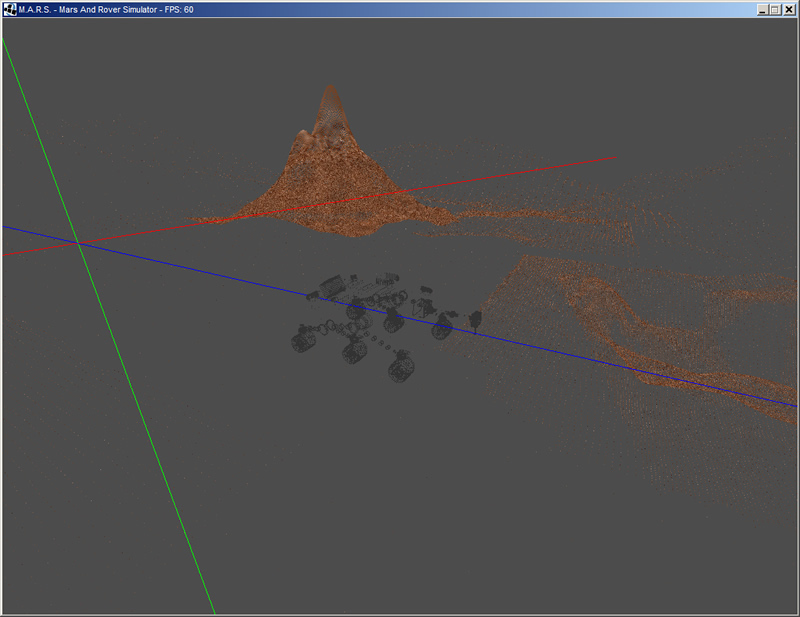Maximize the simulator window
800x617 pixels.
775,9
